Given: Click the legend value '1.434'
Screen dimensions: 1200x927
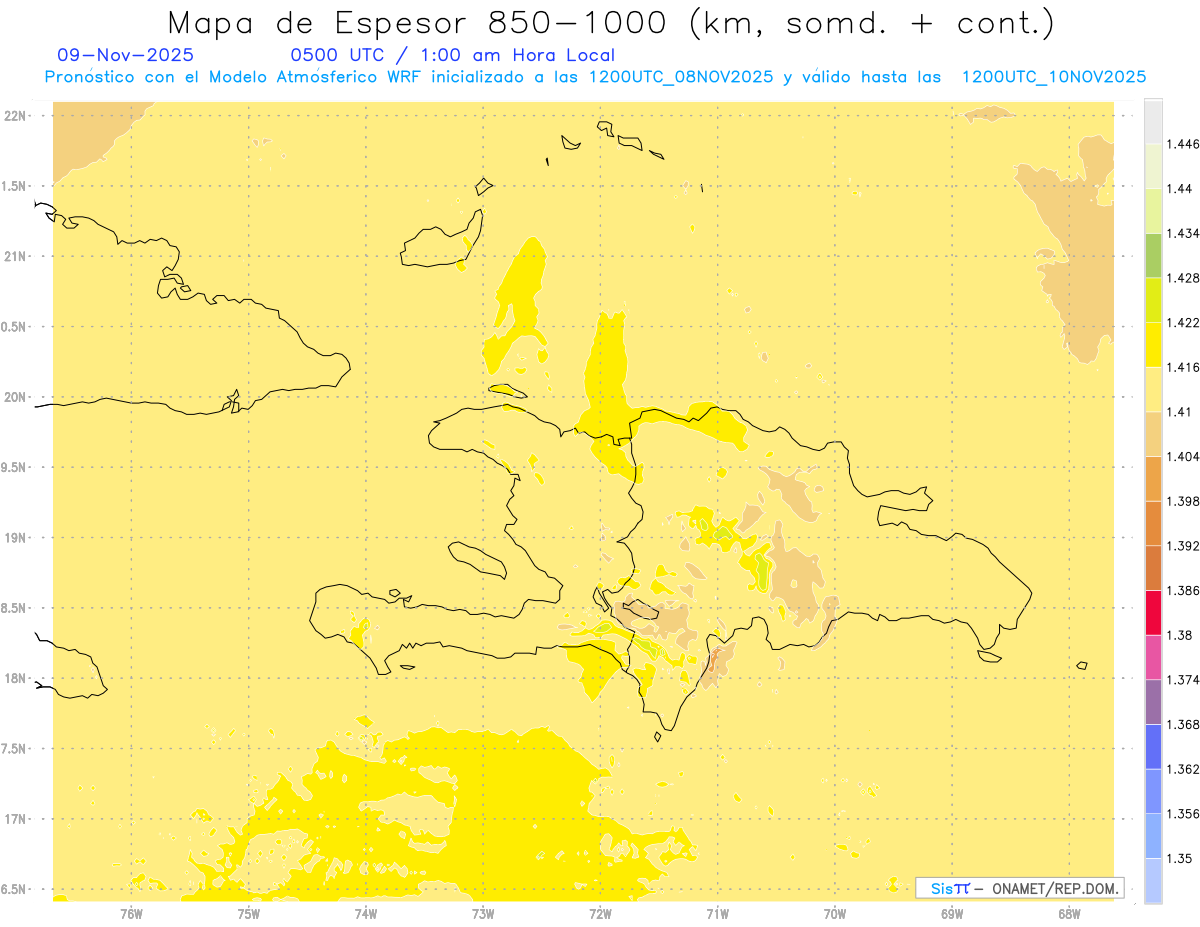Looking at the screenshot, I should 1183,233.
